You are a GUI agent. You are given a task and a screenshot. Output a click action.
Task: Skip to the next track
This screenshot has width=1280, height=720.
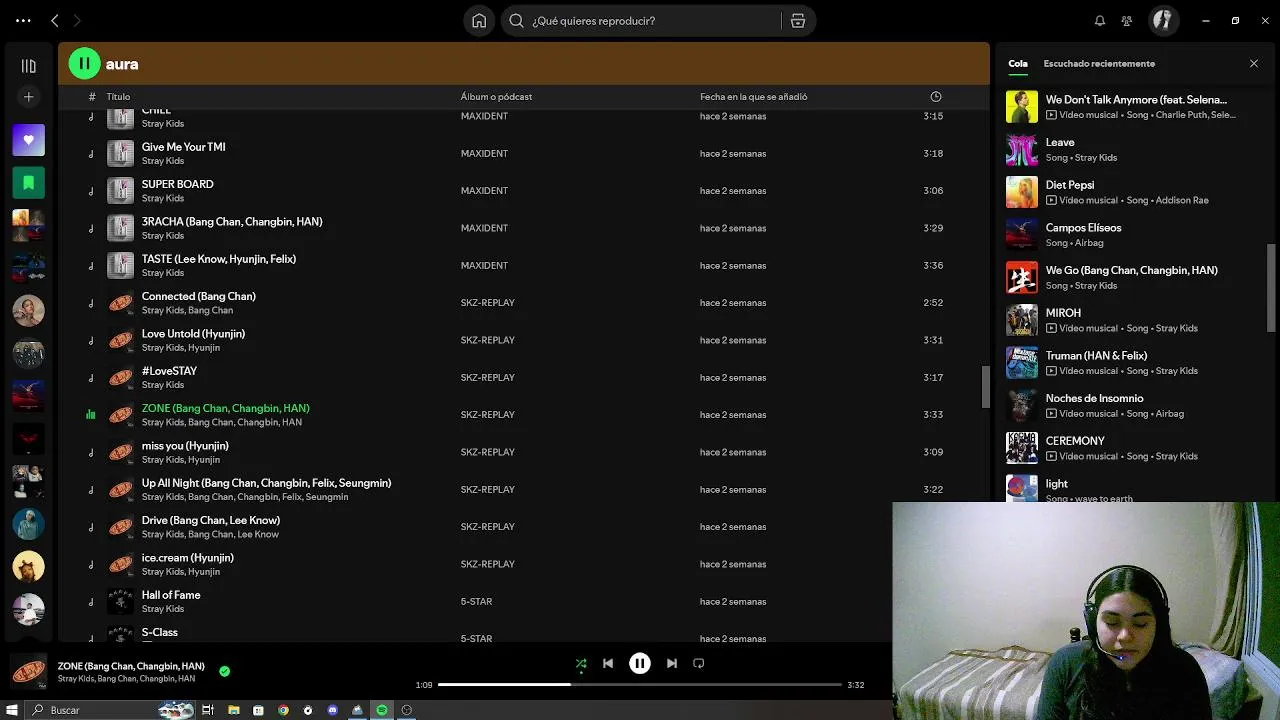tap(672, 663)
